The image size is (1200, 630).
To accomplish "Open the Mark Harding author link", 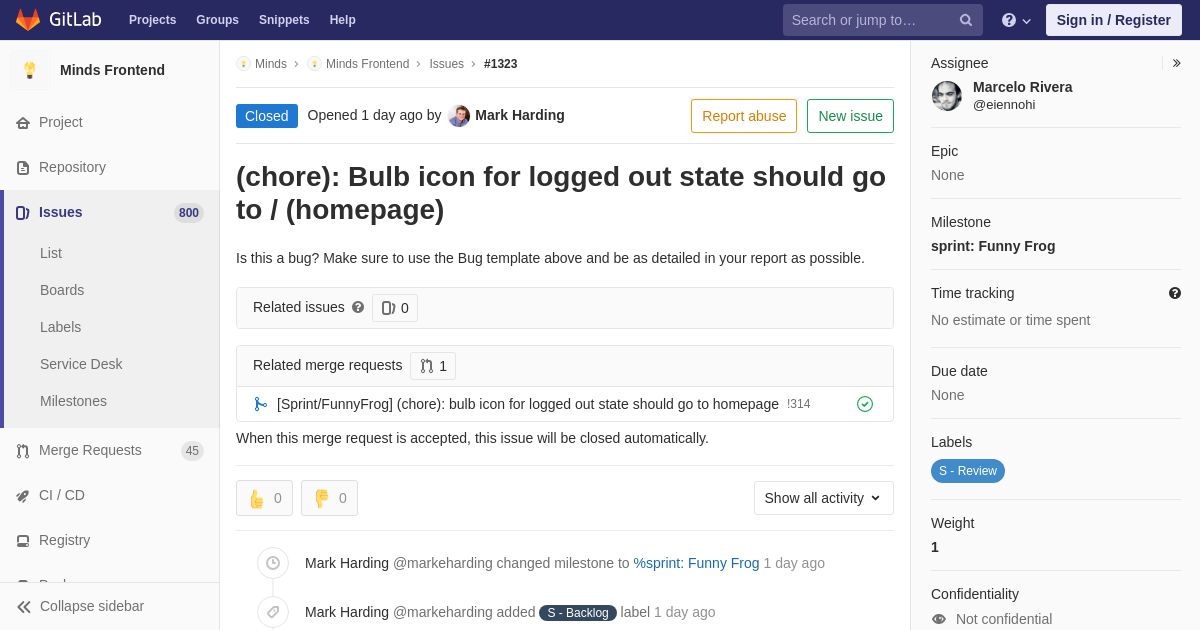I will [x=520, y=115].
